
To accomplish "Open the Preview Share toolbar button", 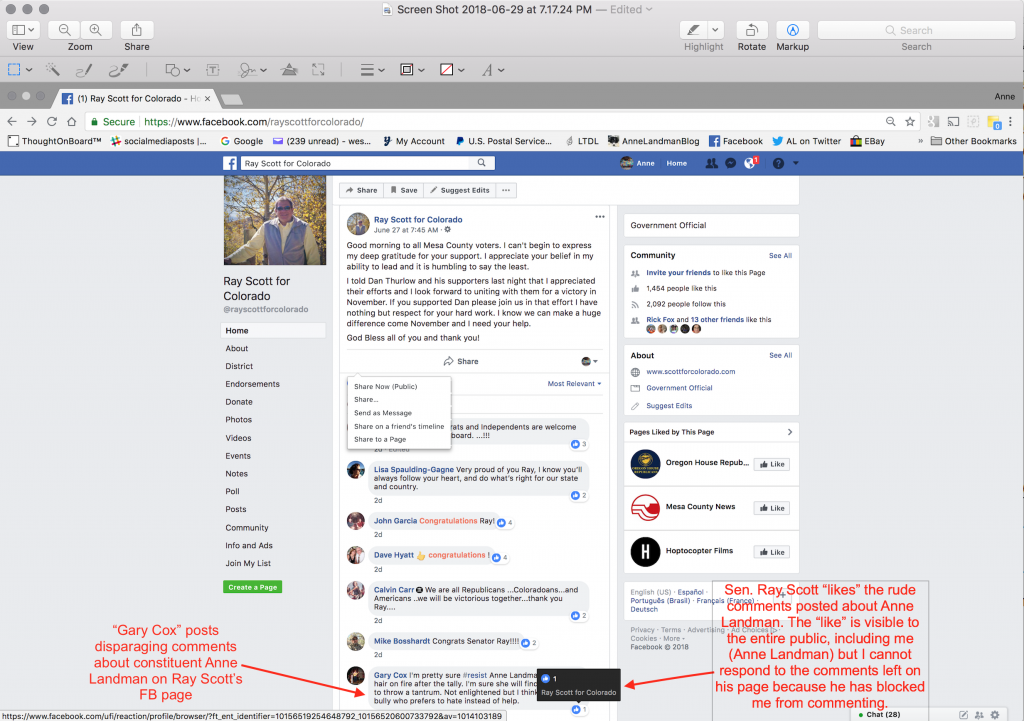I will (136, 30).
